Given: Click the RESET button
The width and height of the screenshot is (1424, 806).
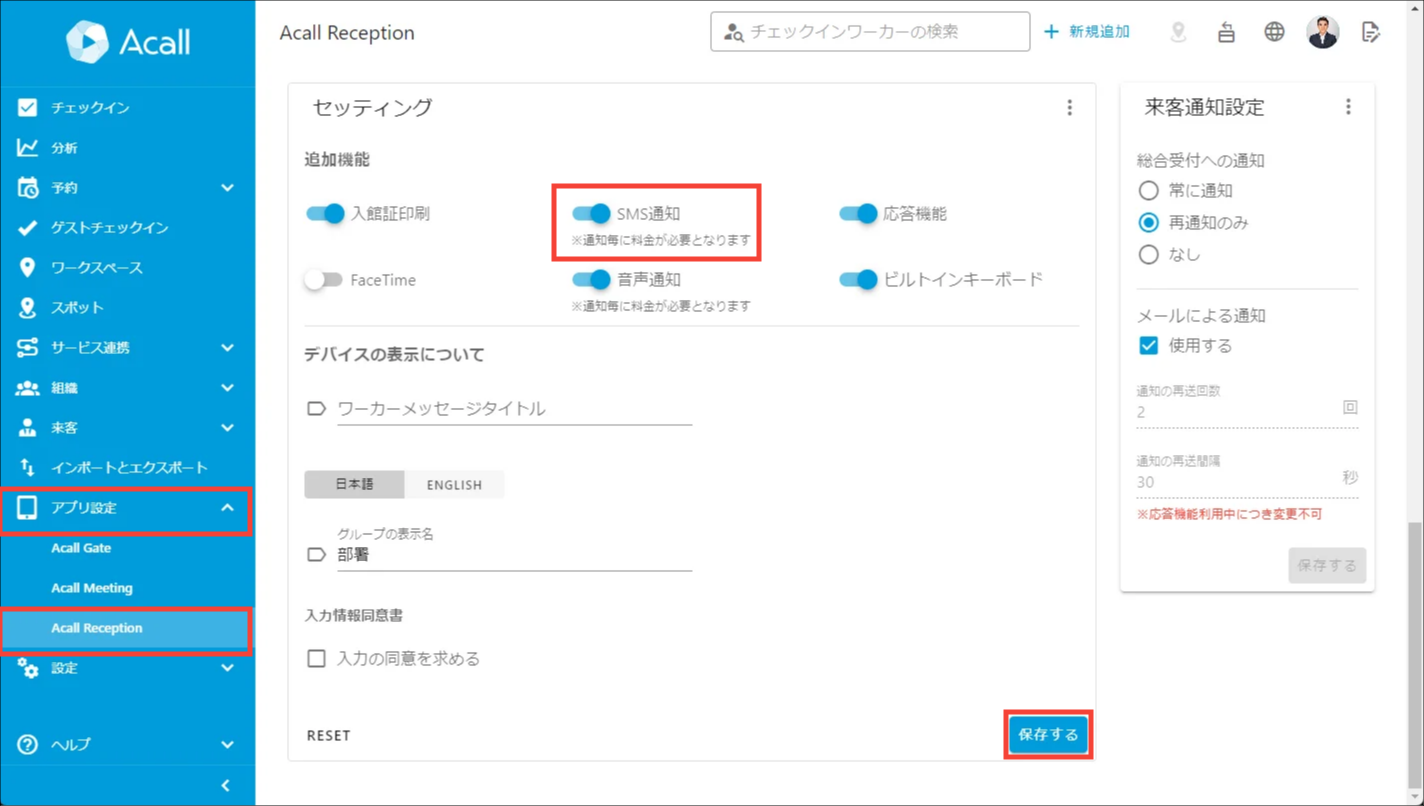Looking at the screenshot, I should click(x=329, y=735).
